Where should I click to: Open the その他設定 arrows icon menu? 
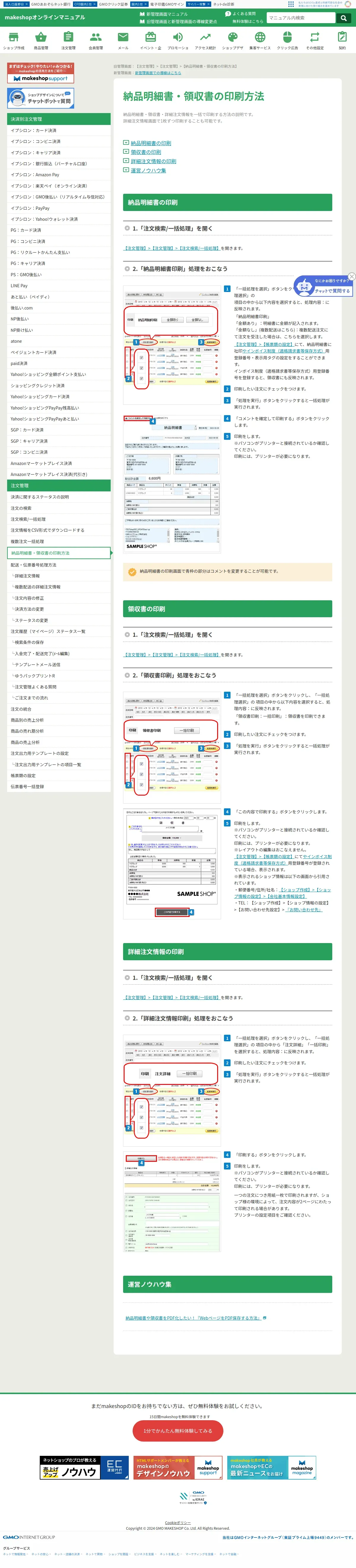pyautogui.click(x=315, y=41)
